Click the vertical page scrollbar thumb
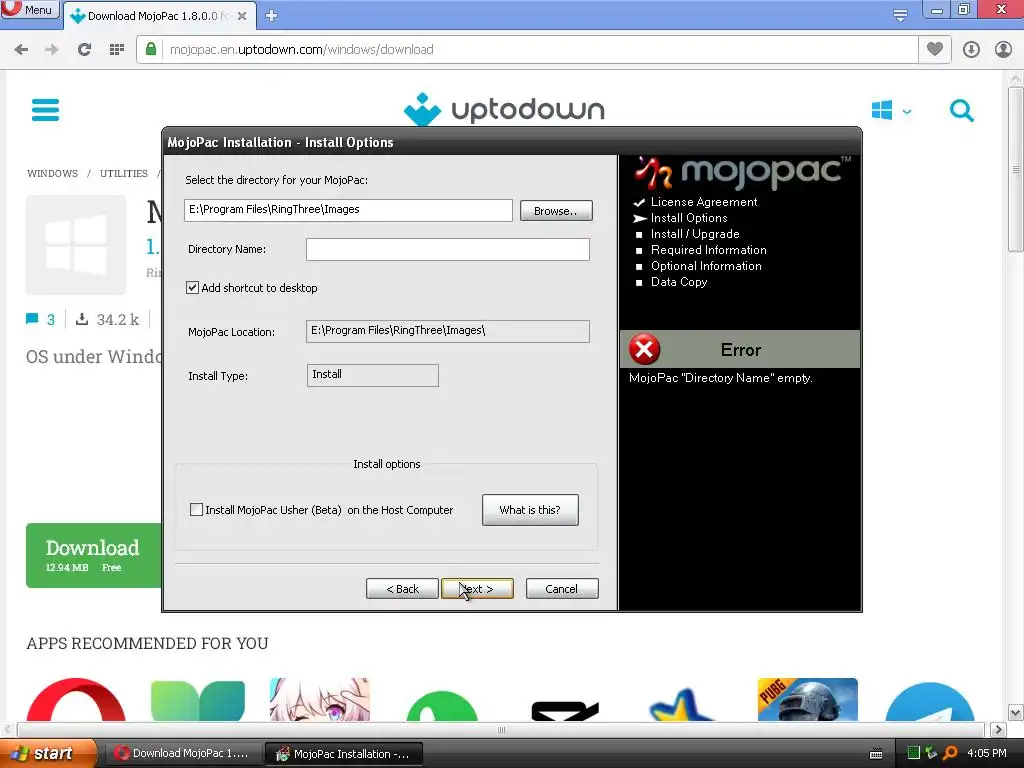1024x768 pixels. point(1016,170)
